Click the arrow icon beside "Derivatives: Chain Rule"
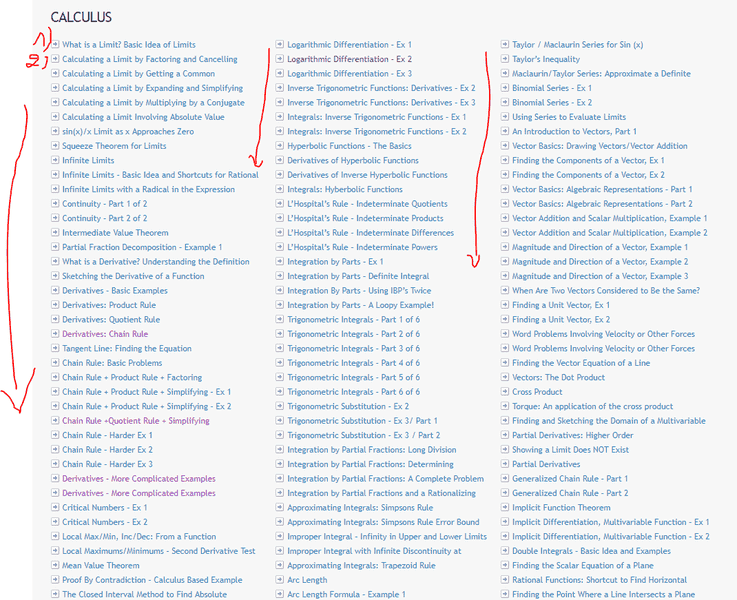Screen dimensions: 737x600 55,334
